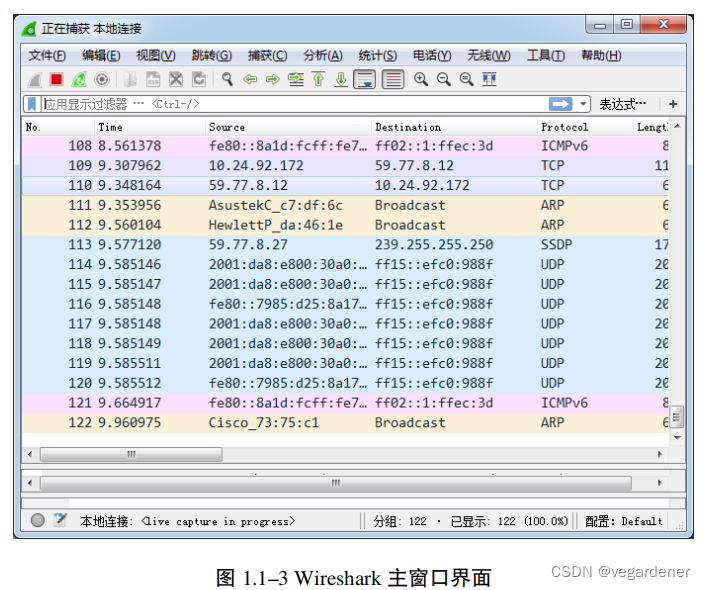Click packet list vertical scrollbar thumb
This screenshot has height=590, width=706.
coord(677,417)
